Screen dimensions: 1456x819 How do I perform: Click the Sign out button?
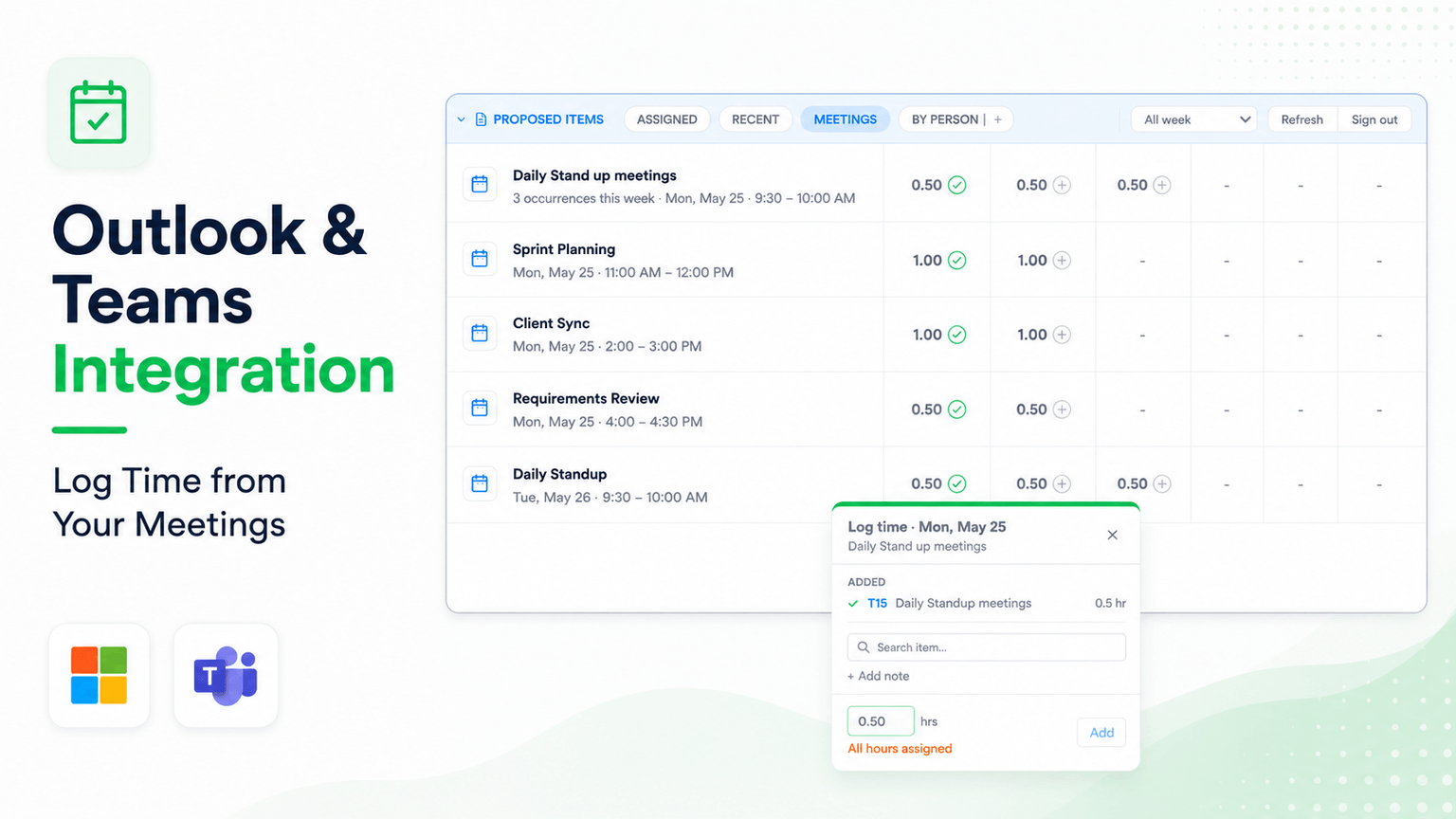pos(1374,119)
